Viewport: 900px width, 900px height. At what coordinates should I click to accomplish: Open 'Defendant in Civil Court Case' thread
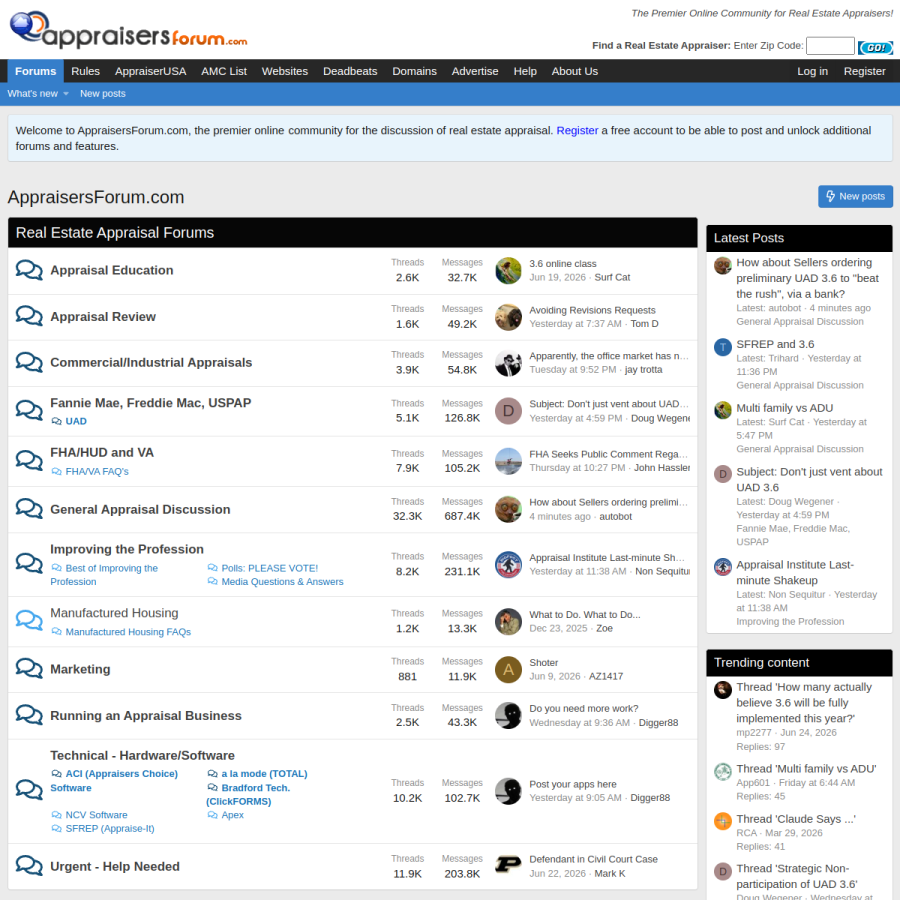pos(593,859)
